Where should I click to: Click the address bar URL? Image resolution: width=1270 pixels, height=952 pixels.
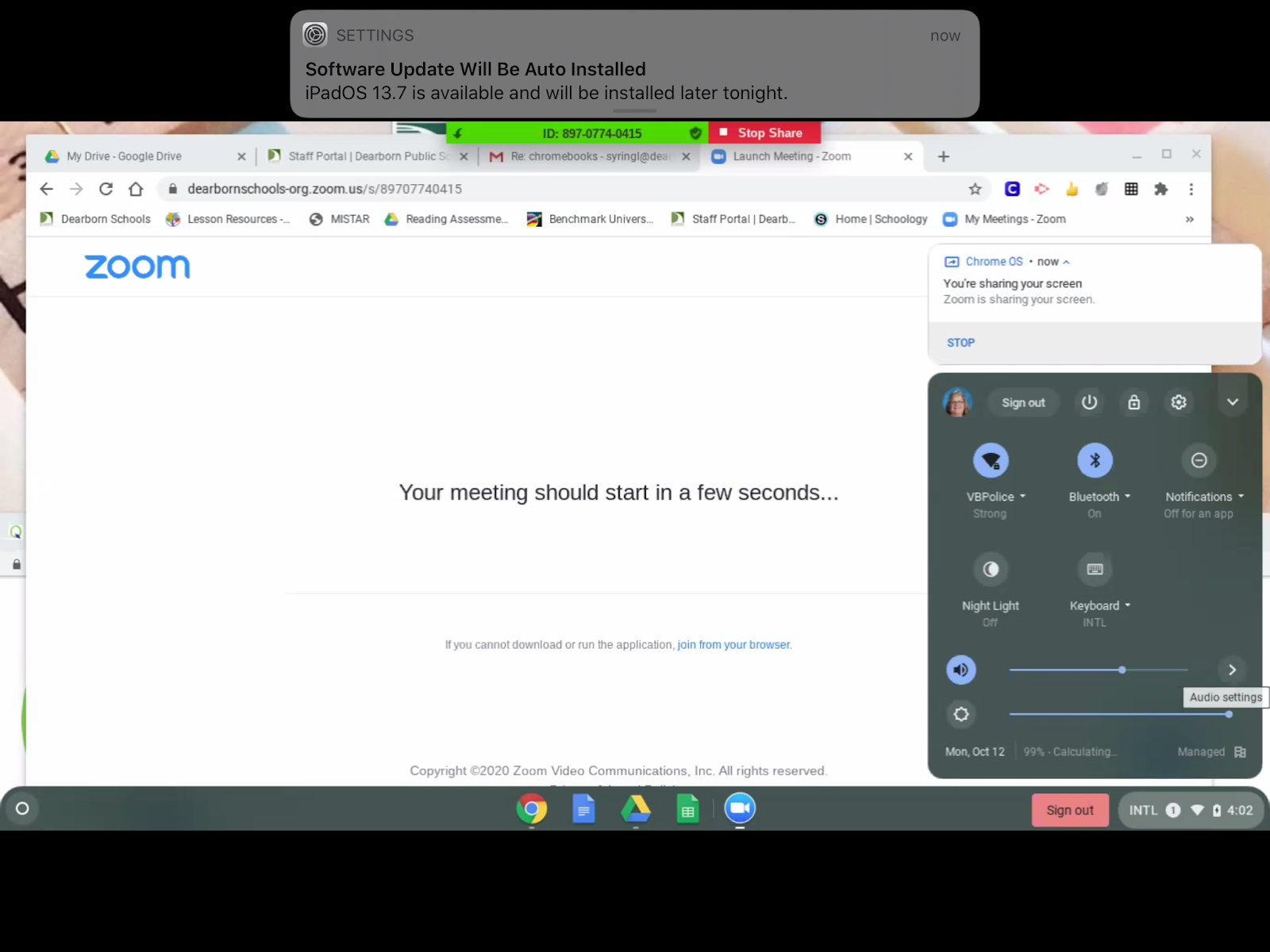325,189
